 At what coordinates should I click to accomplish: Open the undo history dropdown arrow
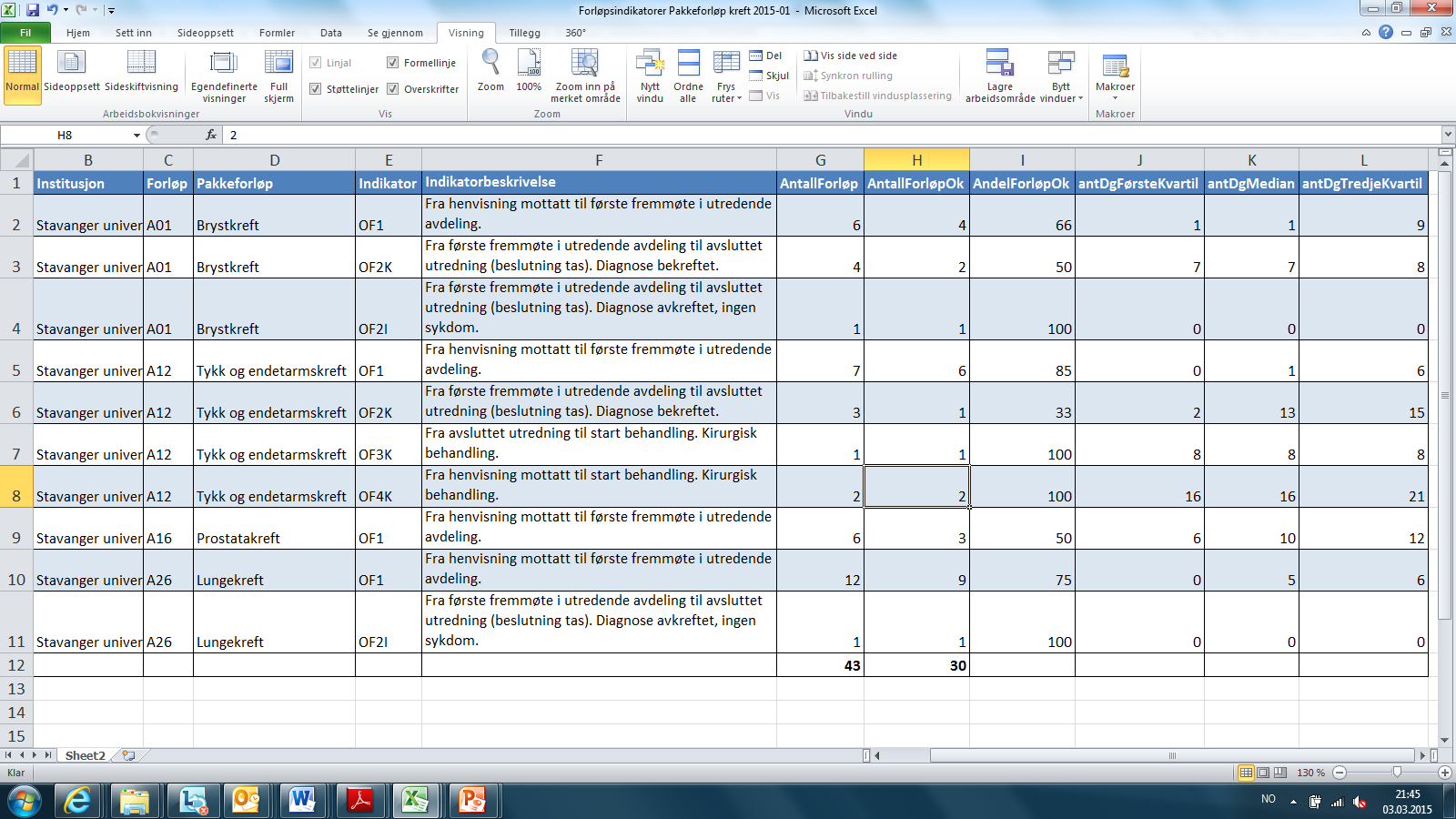coord(66,10)
